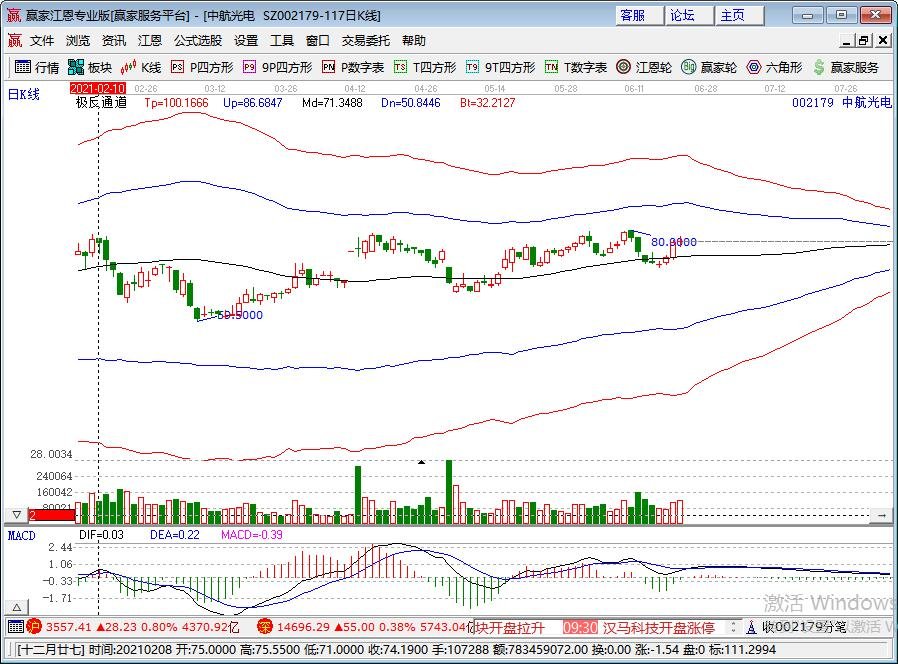Open the 设置 menu

point(246,41)
